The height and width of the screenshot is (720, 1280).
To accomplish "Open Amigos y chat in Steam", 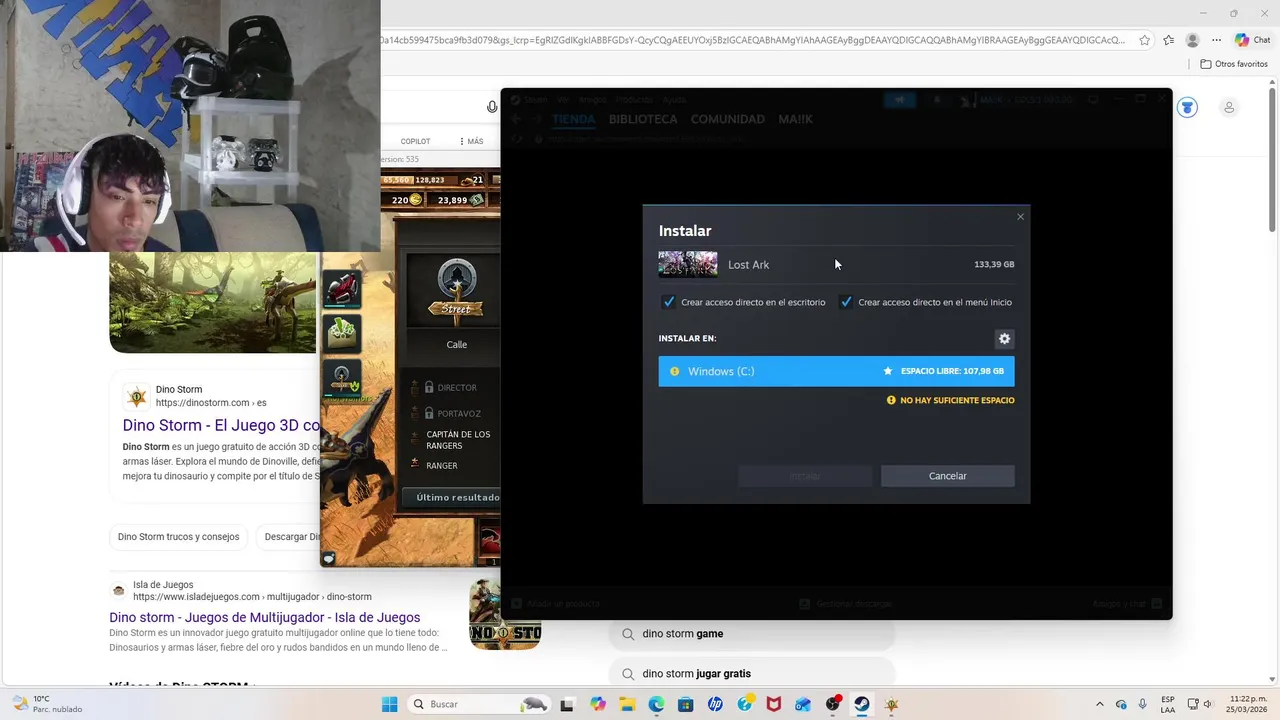I will coord(1126,604).
